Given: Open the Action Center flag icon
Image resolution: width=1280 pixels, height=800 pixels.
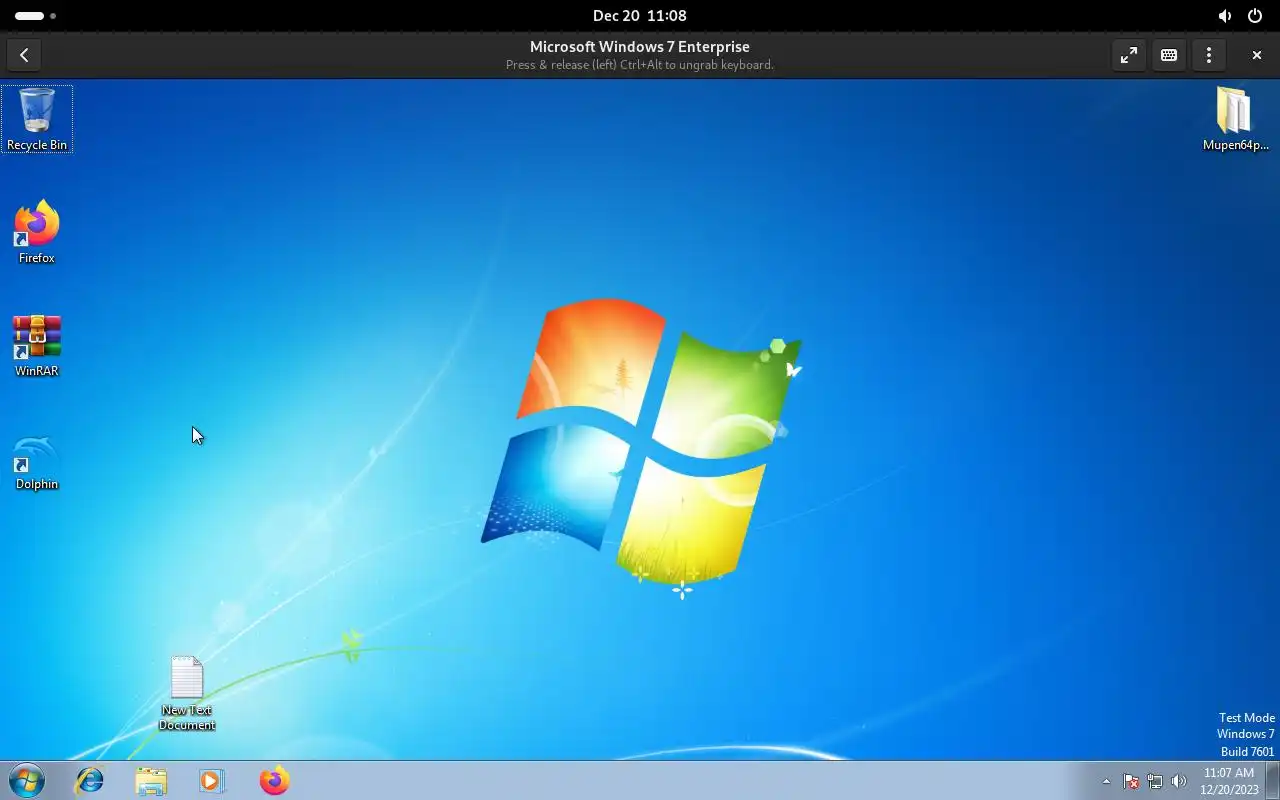Looking at the screenshot, I should click(x=1131, y=781).
